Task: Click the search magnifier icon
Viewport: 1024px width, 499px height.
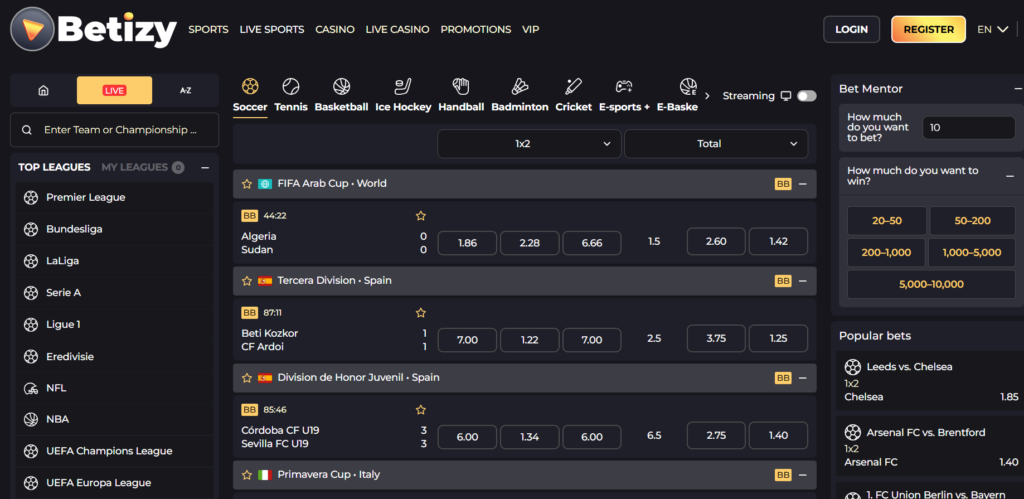Action: click(27, 130)
